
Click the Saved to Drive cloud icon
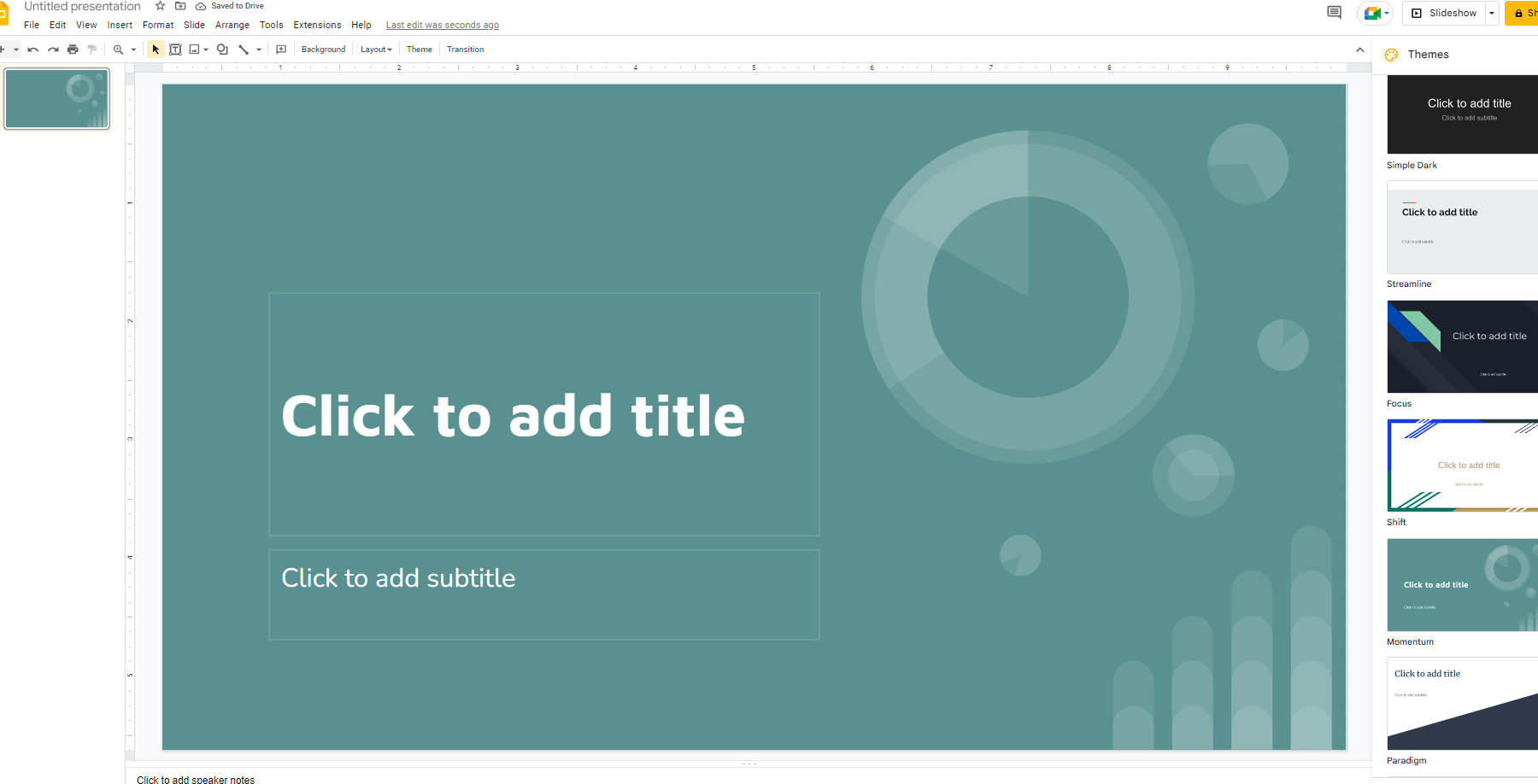(x=201, y=6)
